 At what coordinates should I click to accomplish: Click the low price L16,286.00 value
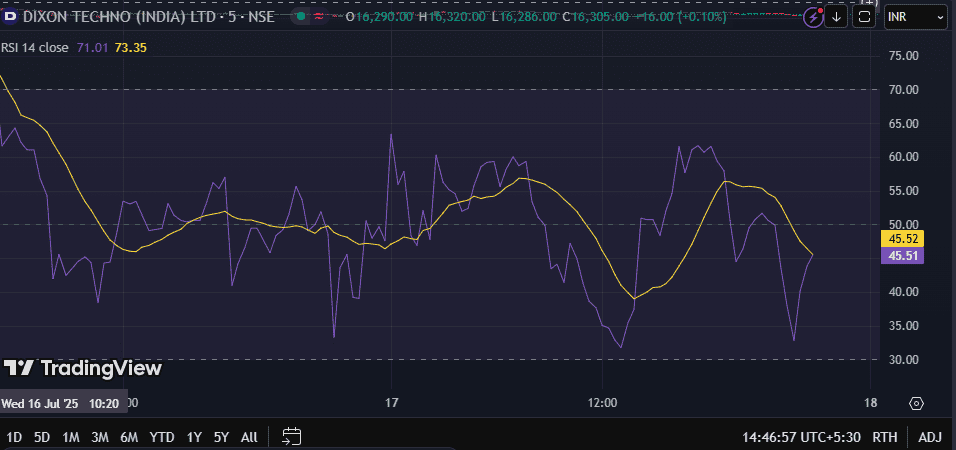pyautogui.click(x=523, y=17)
